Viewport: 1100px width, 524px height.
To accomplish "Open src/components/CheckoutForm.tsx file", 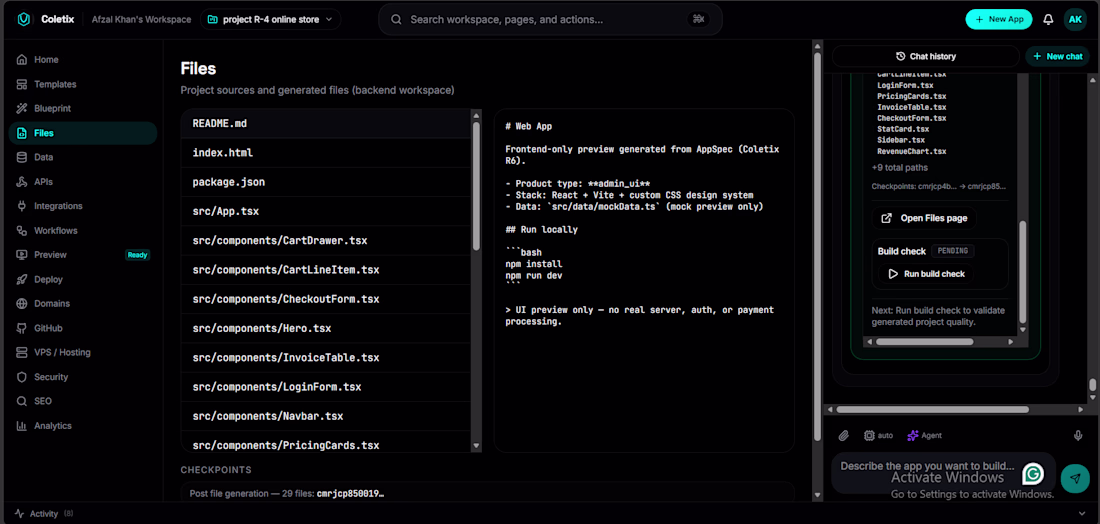I will 326,300.
